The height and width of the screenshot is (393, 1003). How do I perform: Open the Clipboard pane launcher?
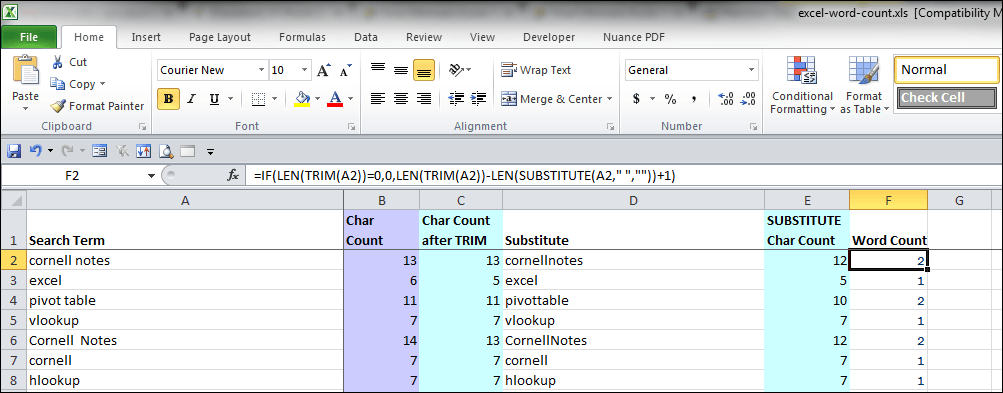click(x=142, y=127)
